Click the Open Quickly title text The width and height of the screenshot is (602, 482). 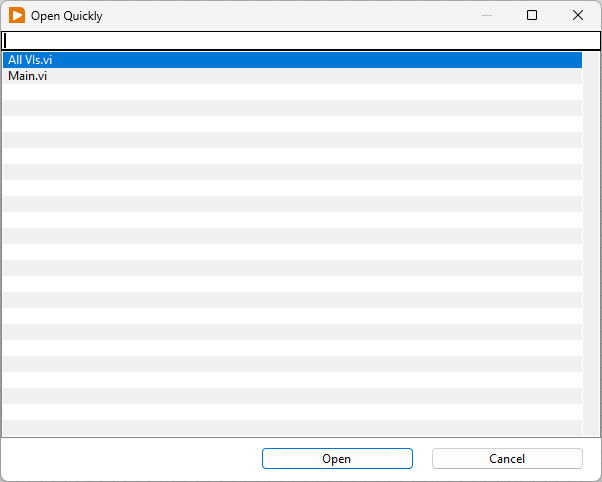pos(66,16)
